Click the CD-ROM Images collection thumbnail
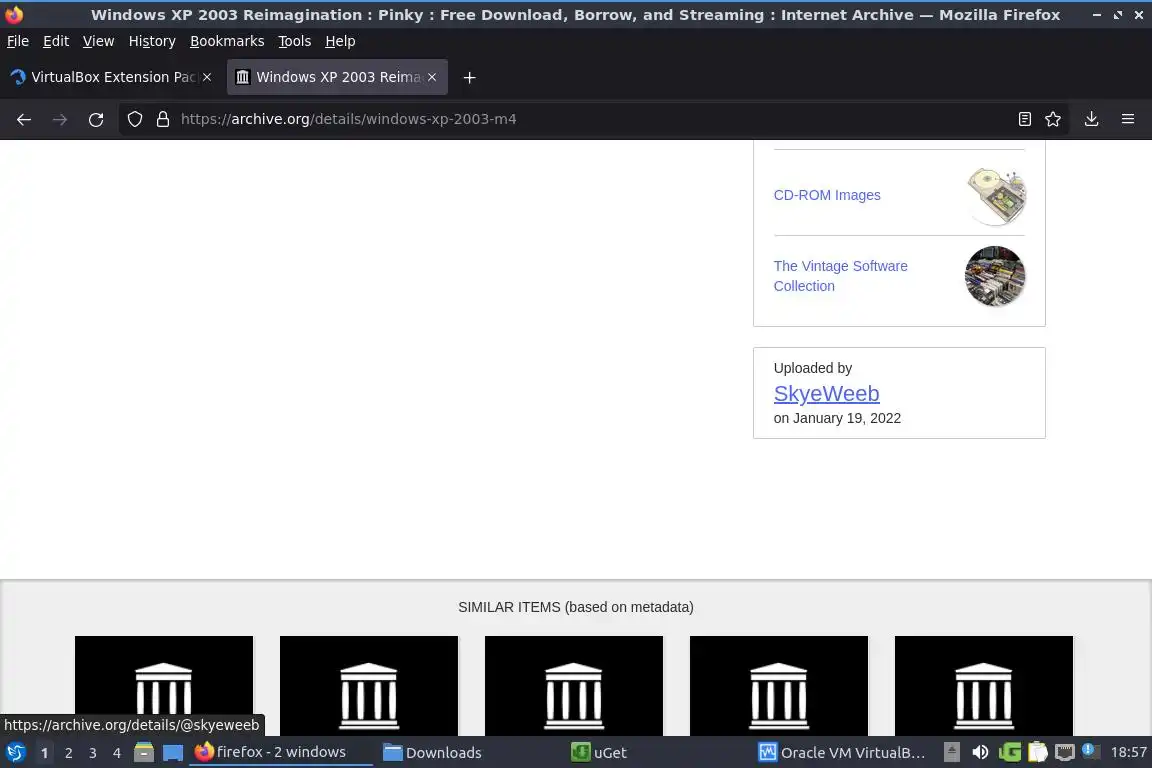Viewport: 1152px width, 768px height. [x=996, y=195]
